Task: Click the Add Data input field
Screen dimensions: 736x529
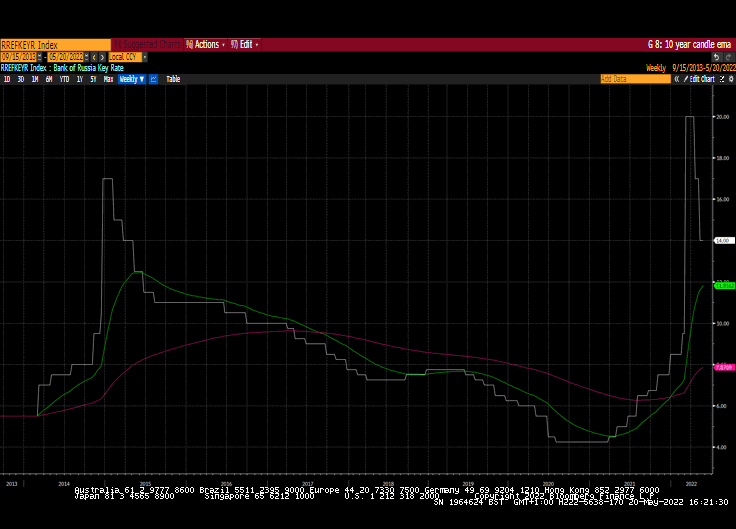Action: coord(628,78)
